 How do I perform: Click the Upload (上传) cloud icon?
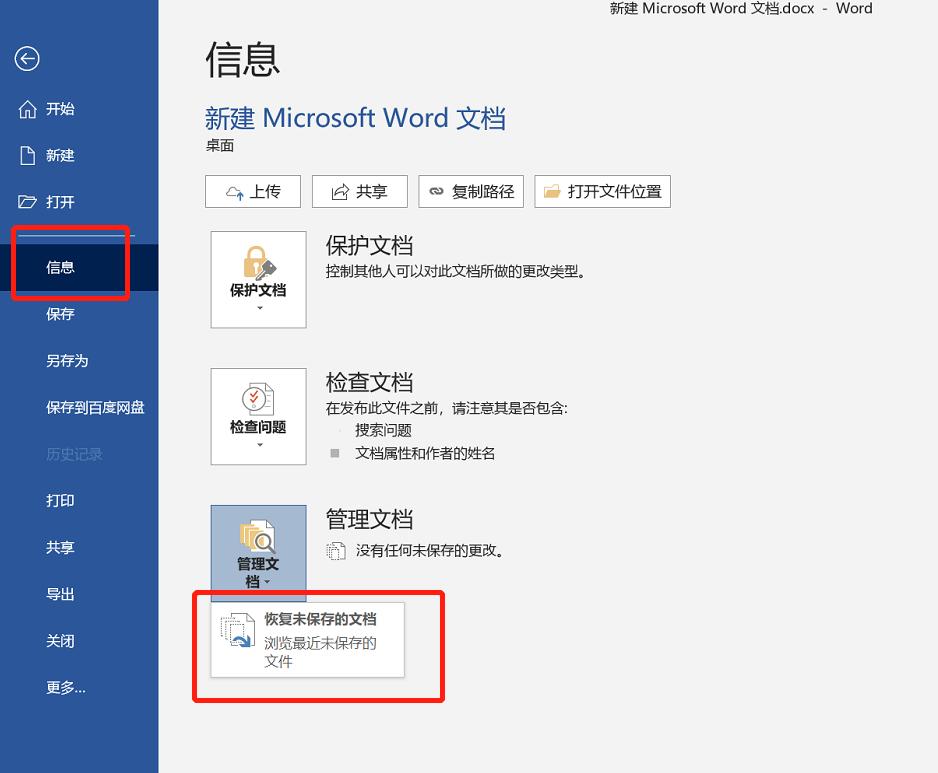point(232,191)
